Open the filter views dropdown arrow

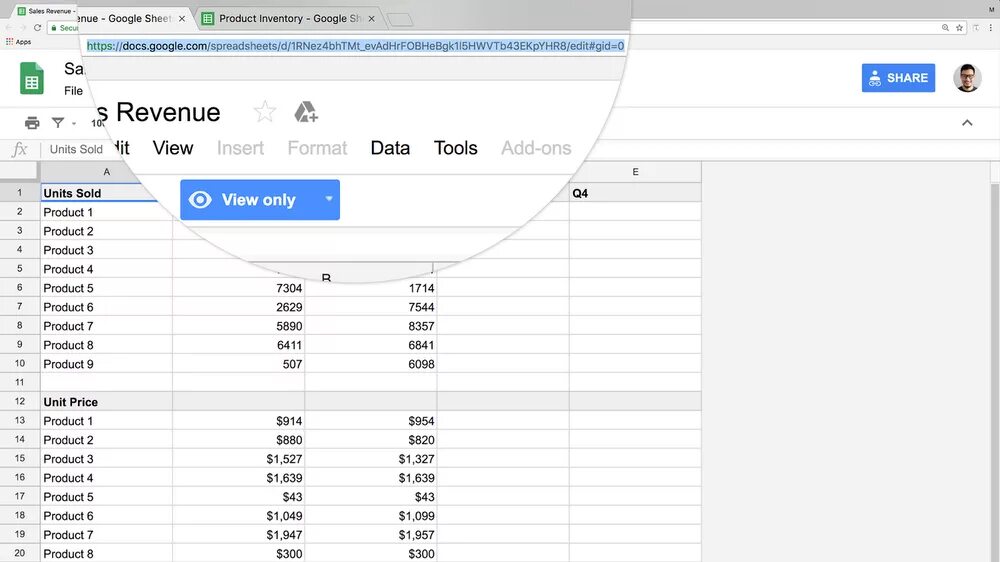pos(74,123)
